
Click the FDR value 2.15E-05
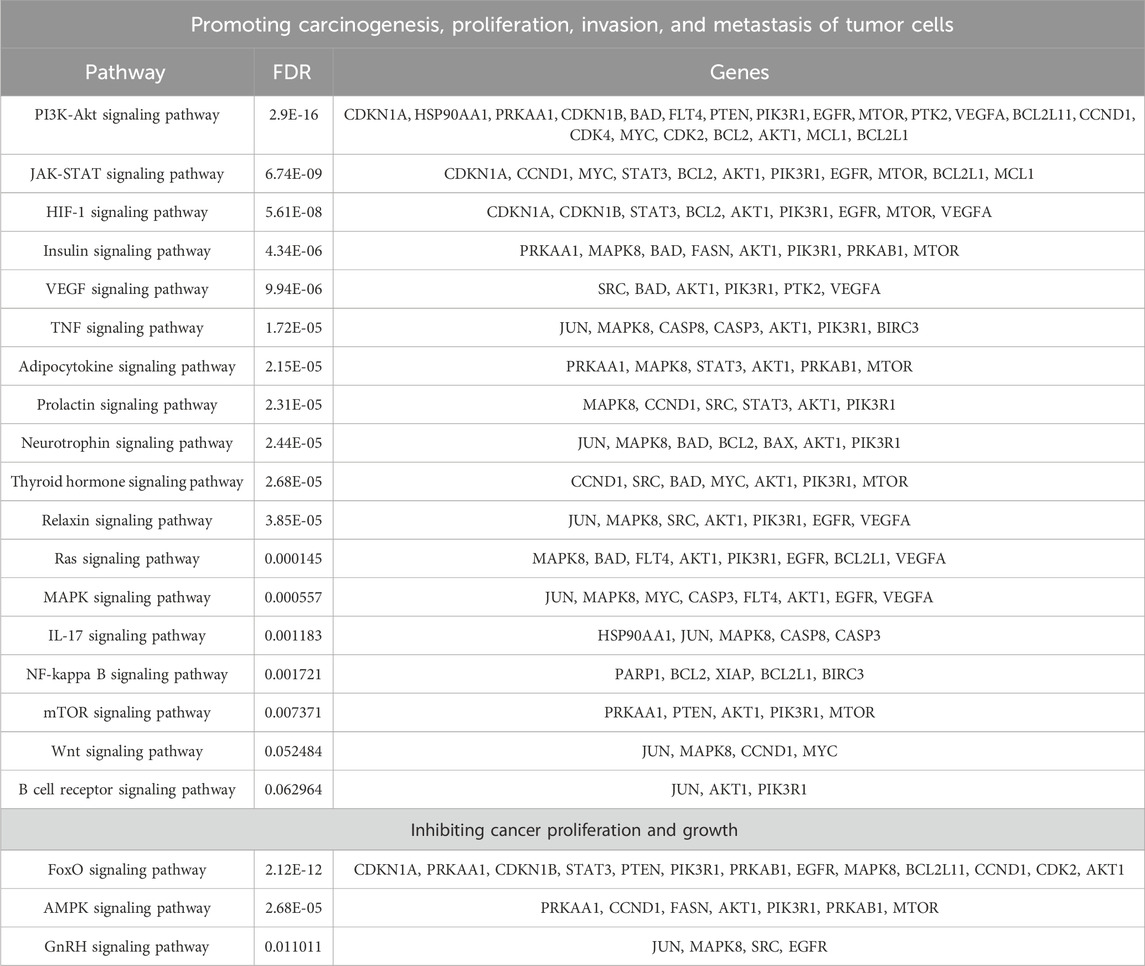(294, 367)
